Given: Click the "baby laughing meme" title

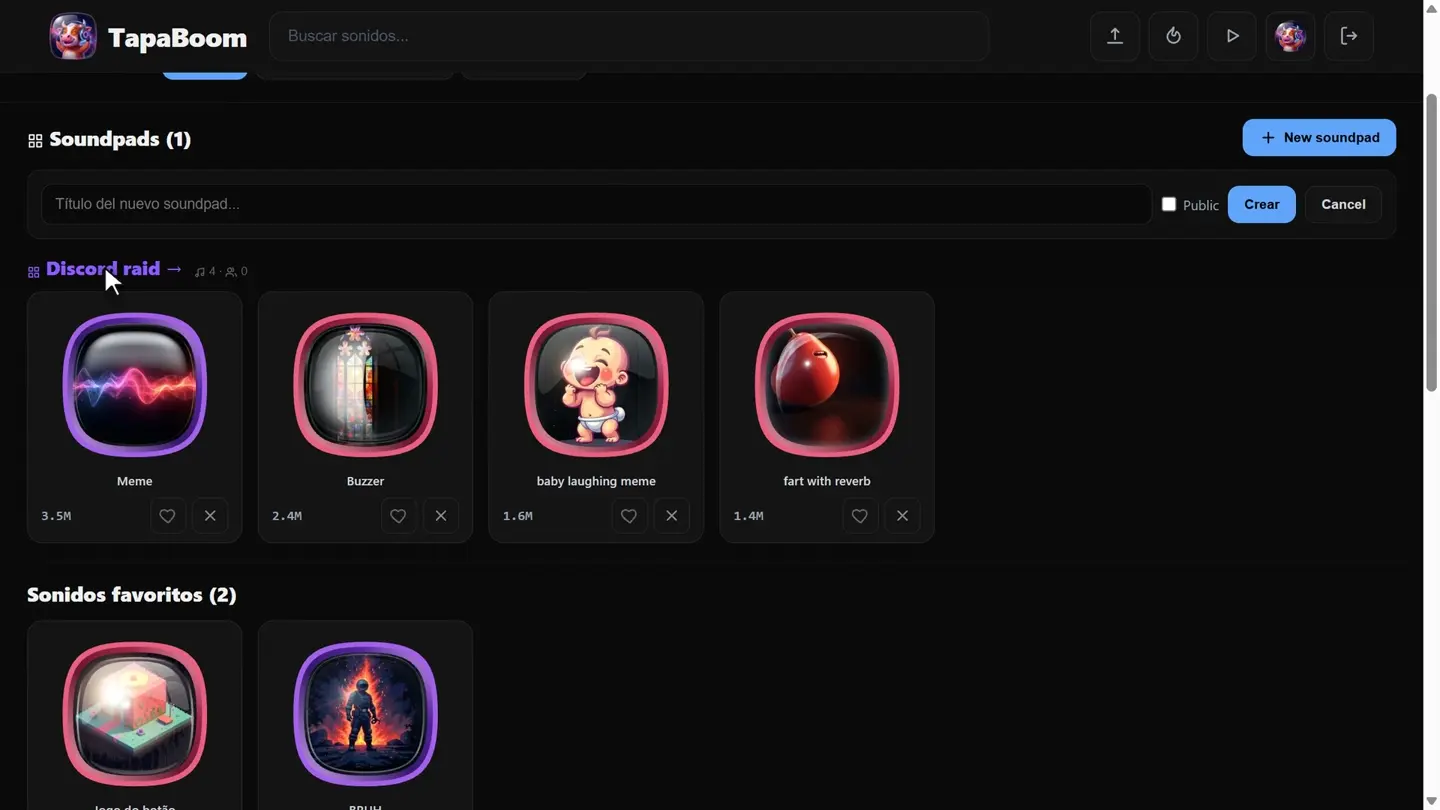Looking at the screenshot, I should click(596, 481).
